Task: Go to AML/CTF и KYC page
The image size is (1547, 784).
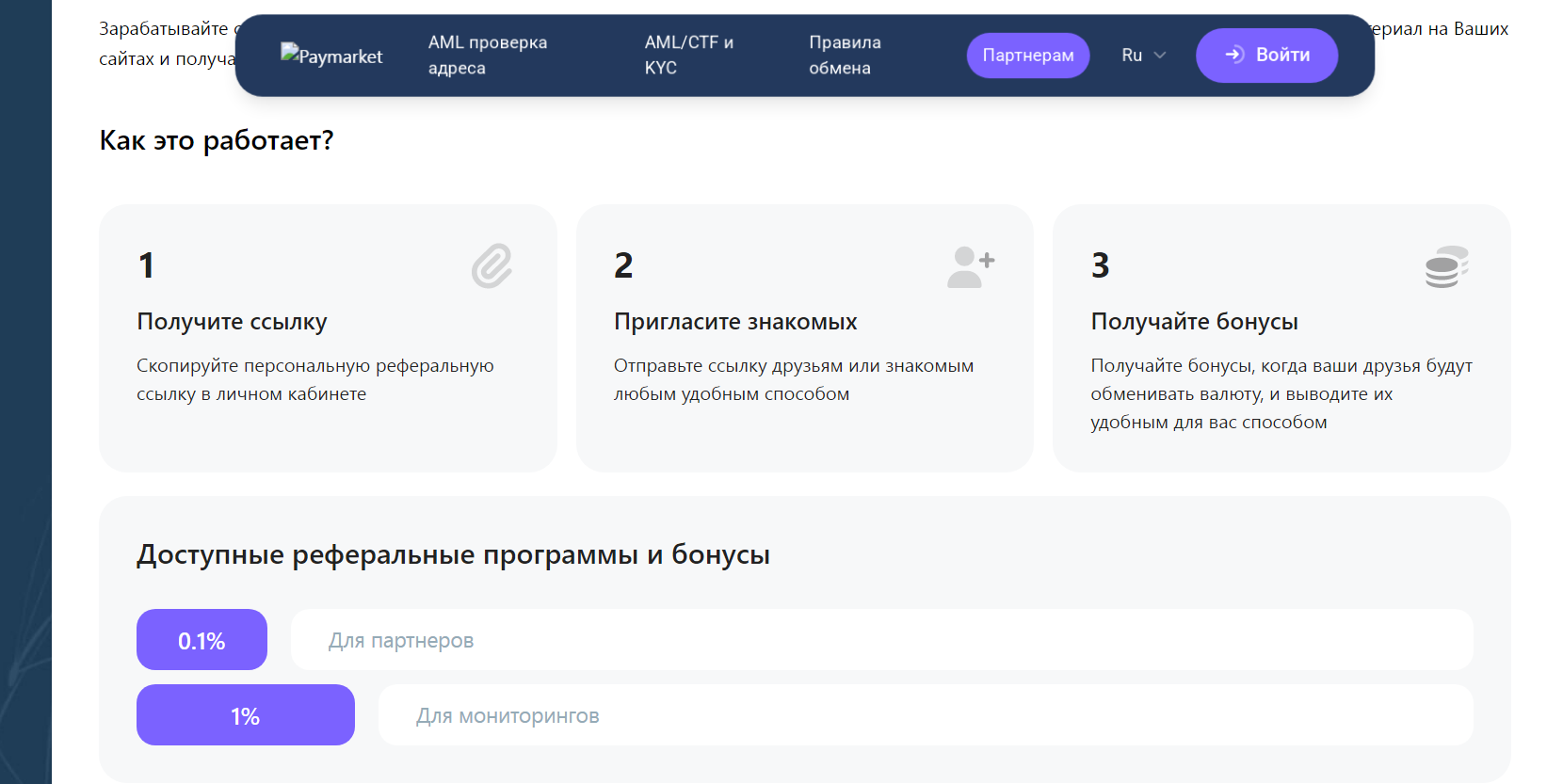Action: (689, 56)
